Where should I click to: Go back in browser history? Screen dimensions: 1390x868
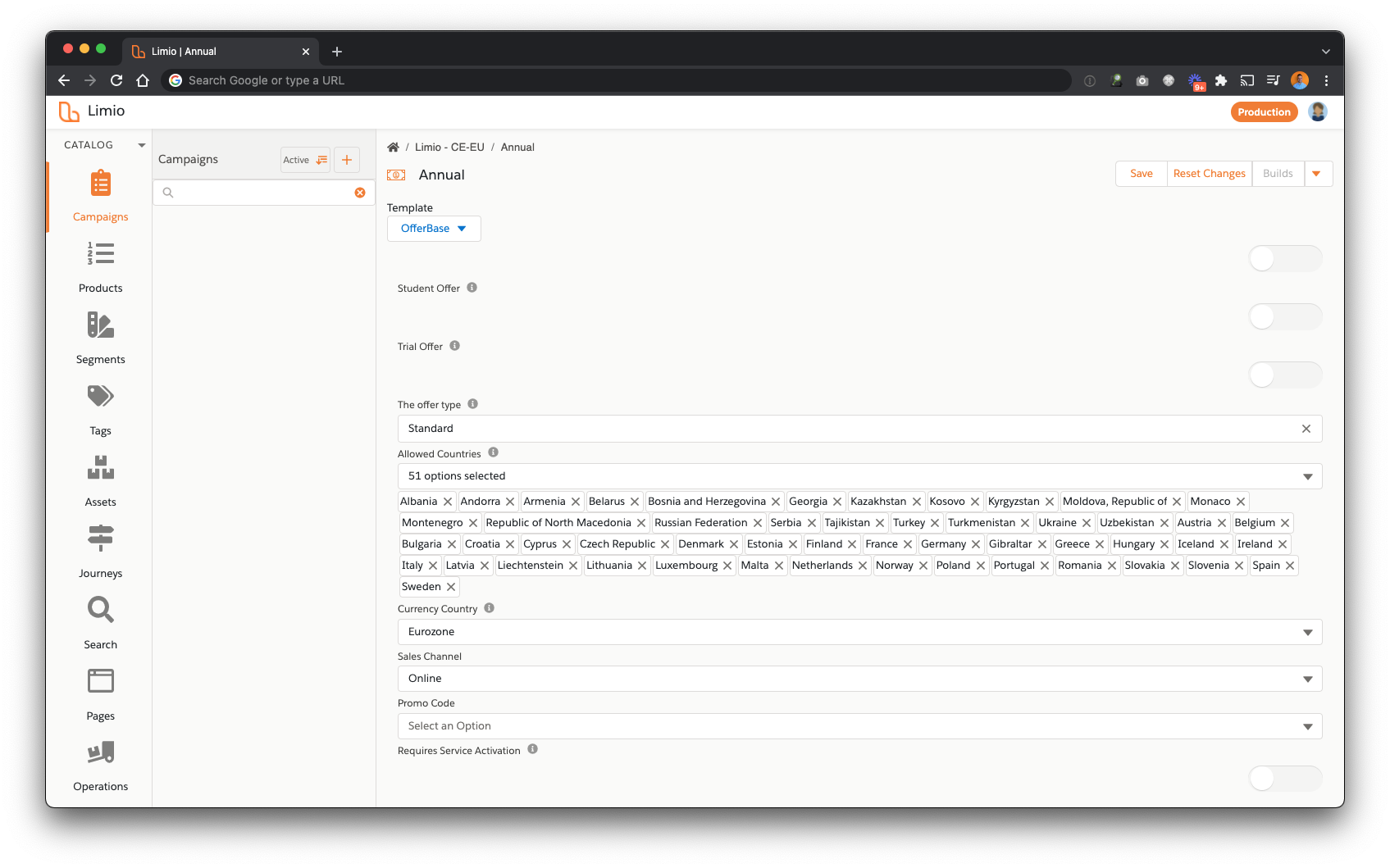tap(64, 80)
